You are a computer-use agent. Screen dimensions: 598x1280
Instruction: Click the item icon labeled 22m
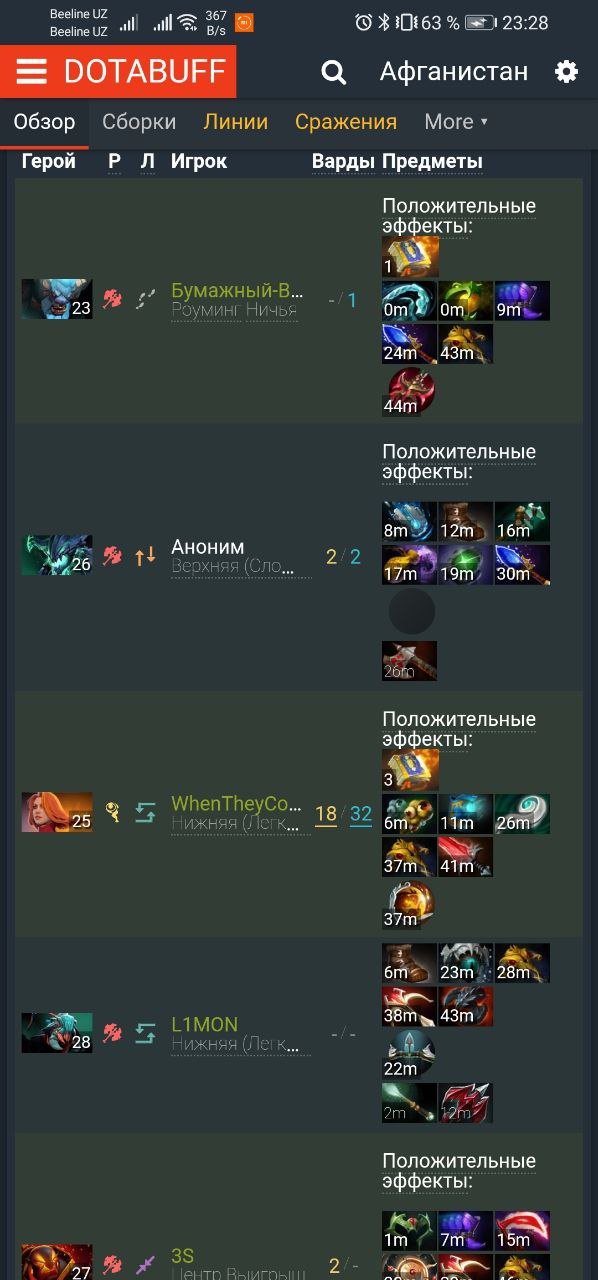[410, 1054]
